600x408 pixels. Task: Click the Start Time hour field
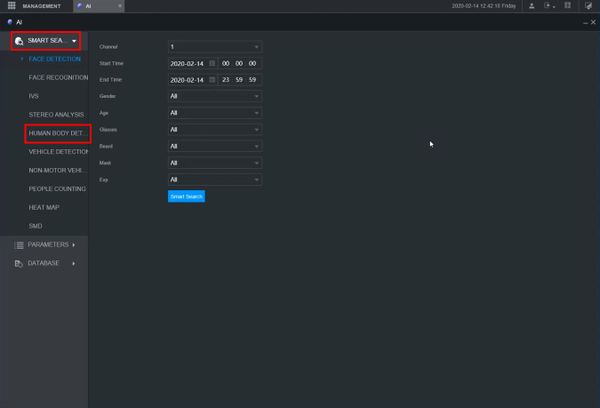click(x=226, y=63)
